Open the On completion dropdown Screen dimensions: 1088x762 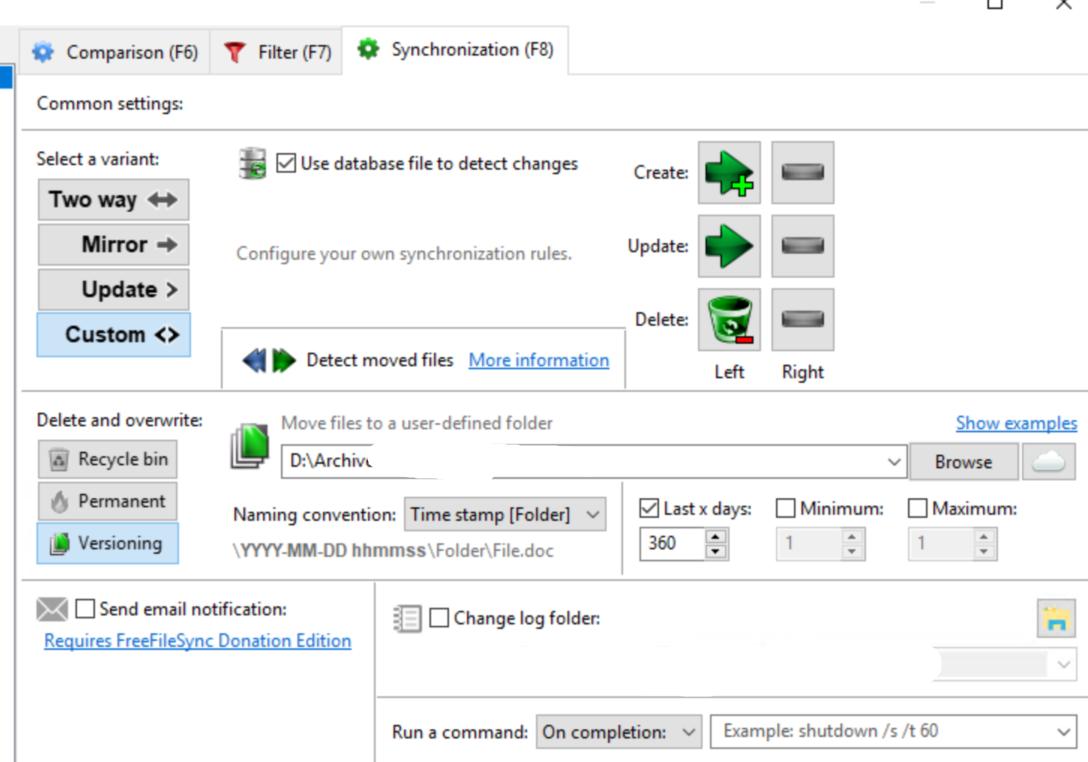click(x=618, y=732)
